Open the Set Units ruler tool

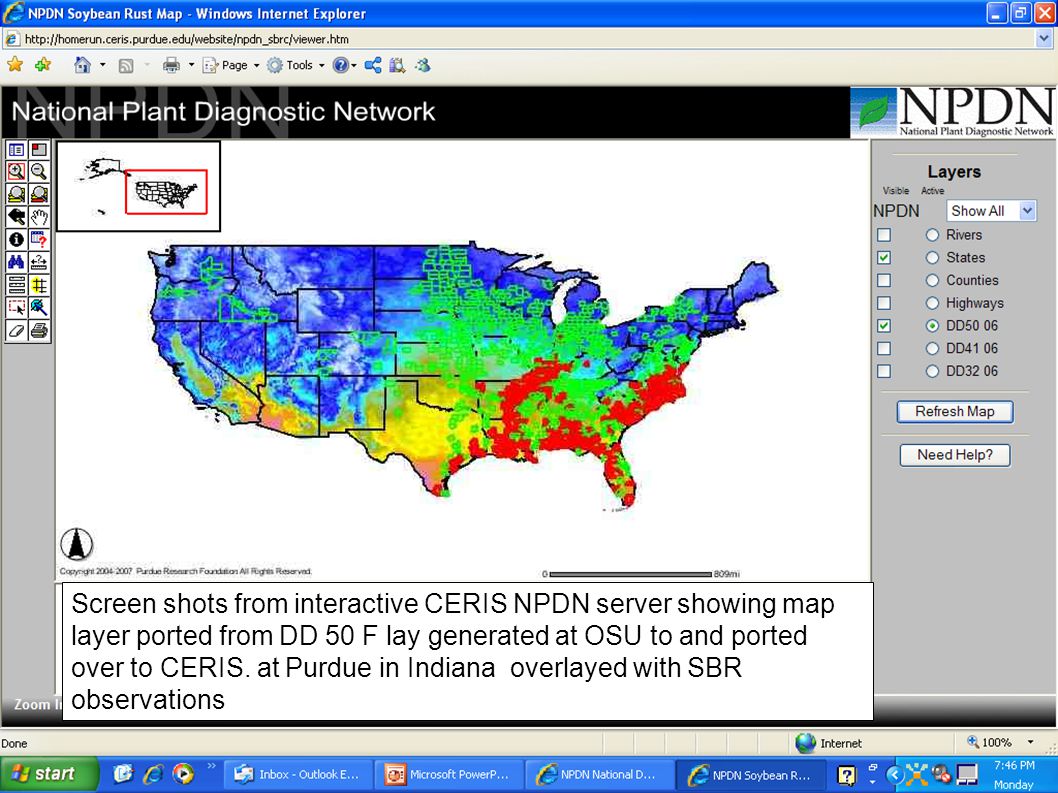click(x=17, y=285)
